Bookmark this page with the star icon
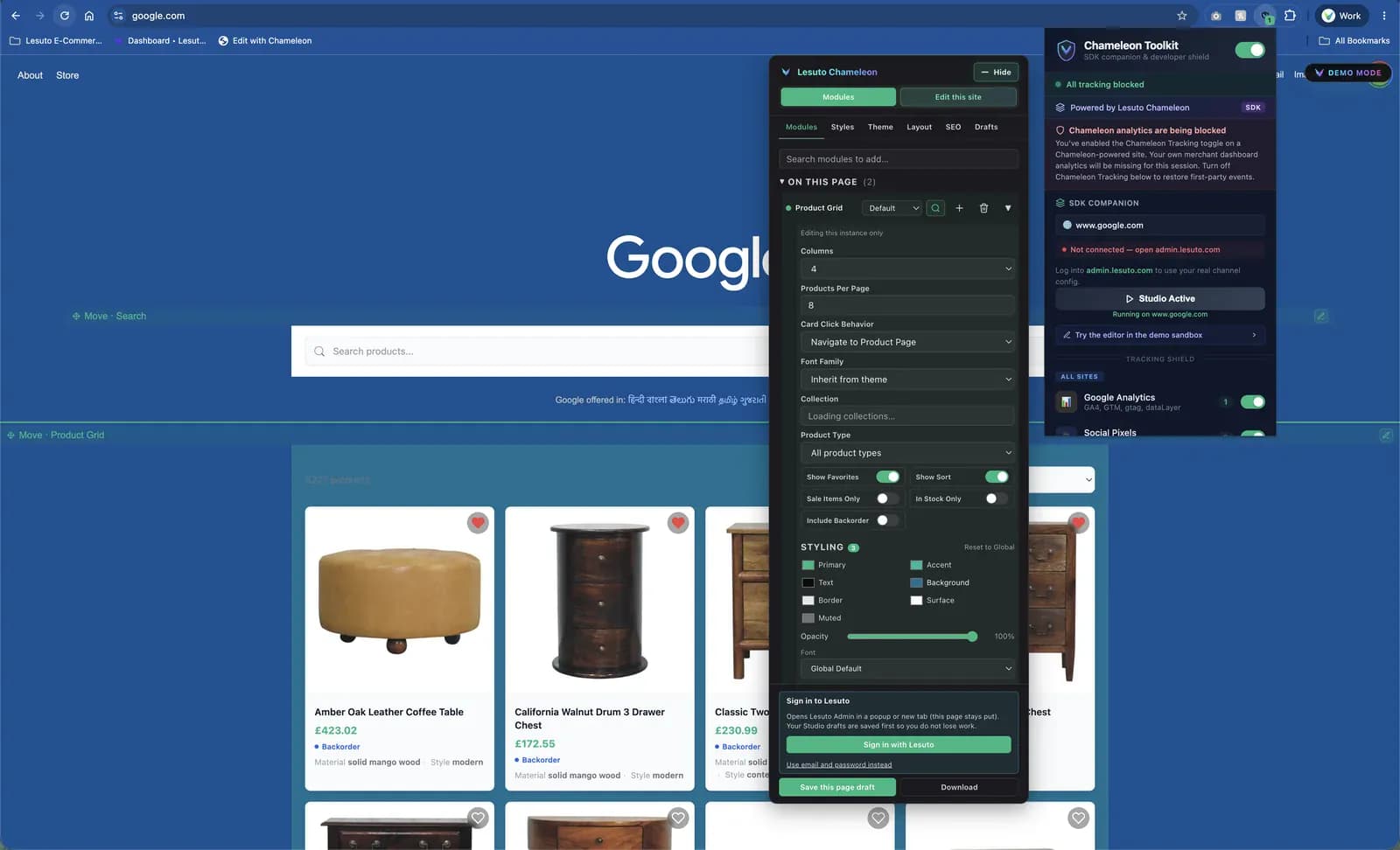This screenshot has height=850, width=1400. click(1182, 16)
